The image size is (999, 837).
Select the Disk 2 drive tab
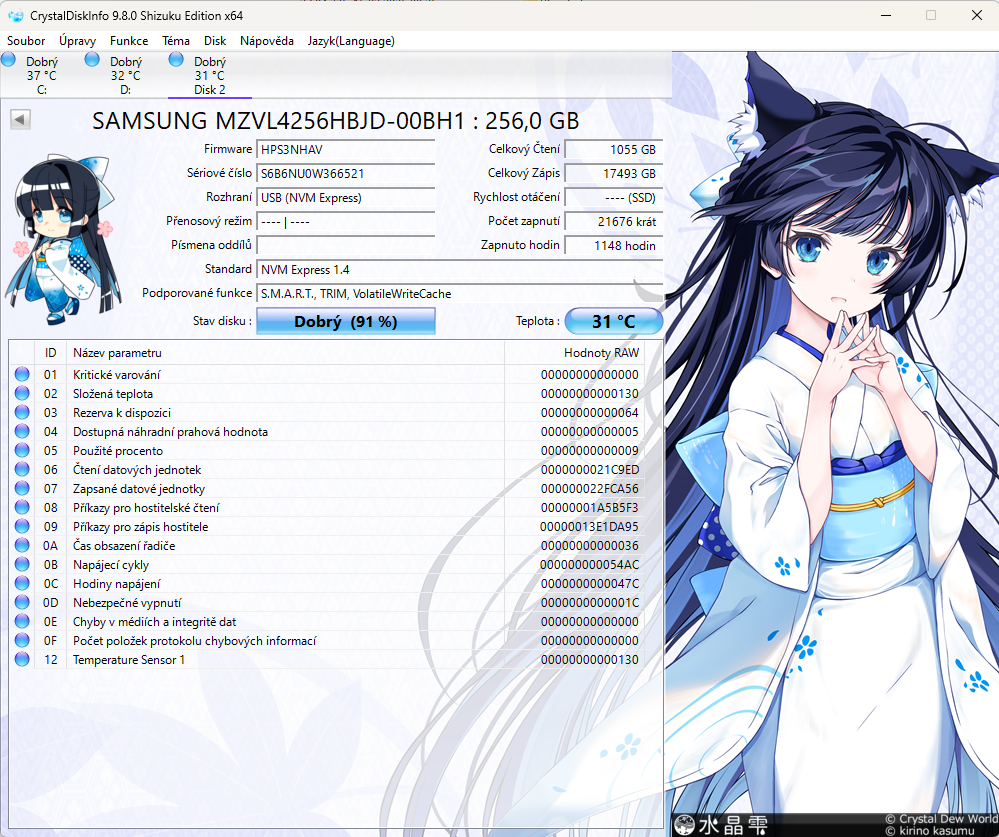pyautogui.click(x=210, y=75)
